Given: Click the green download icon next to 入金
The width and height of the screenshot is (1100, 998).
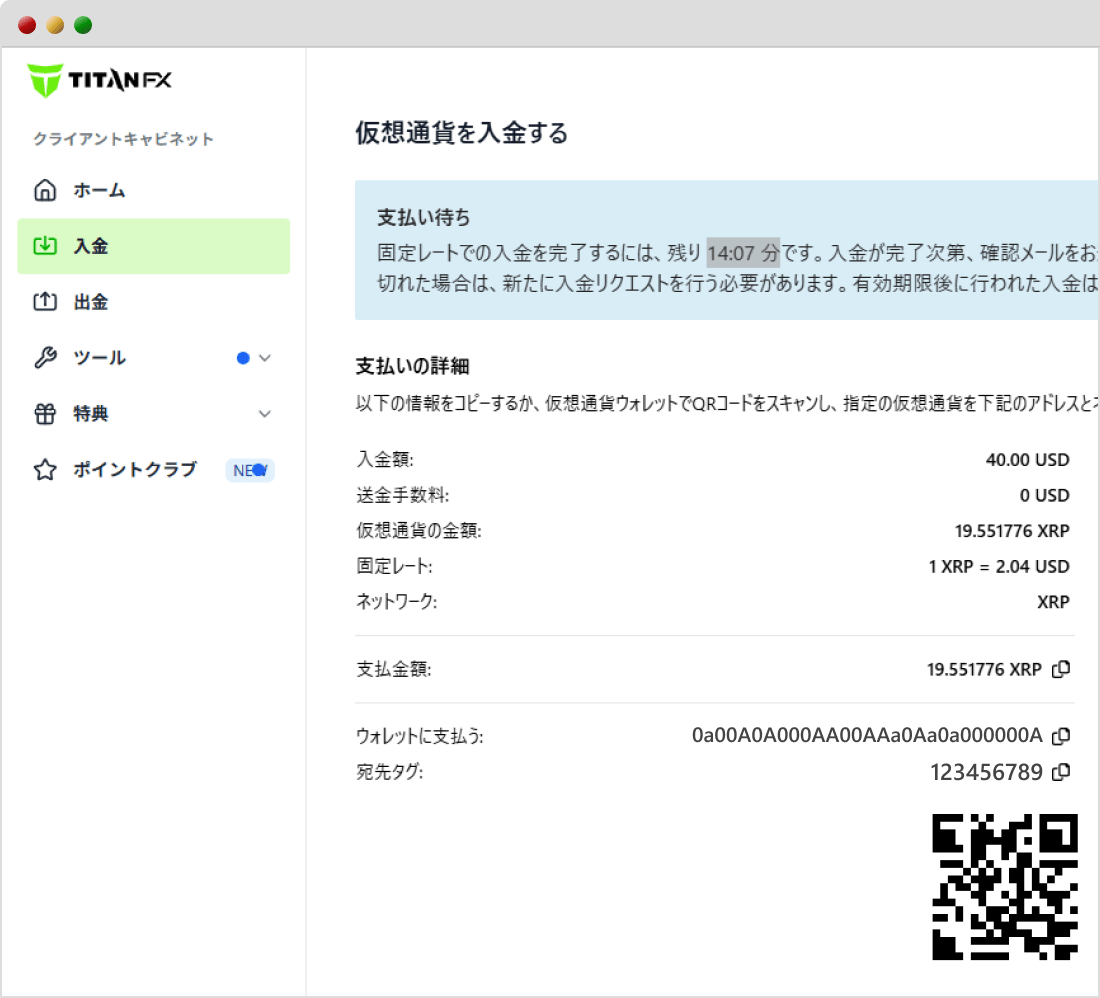Looking at the screenshot, I should (x=45, y=245).
